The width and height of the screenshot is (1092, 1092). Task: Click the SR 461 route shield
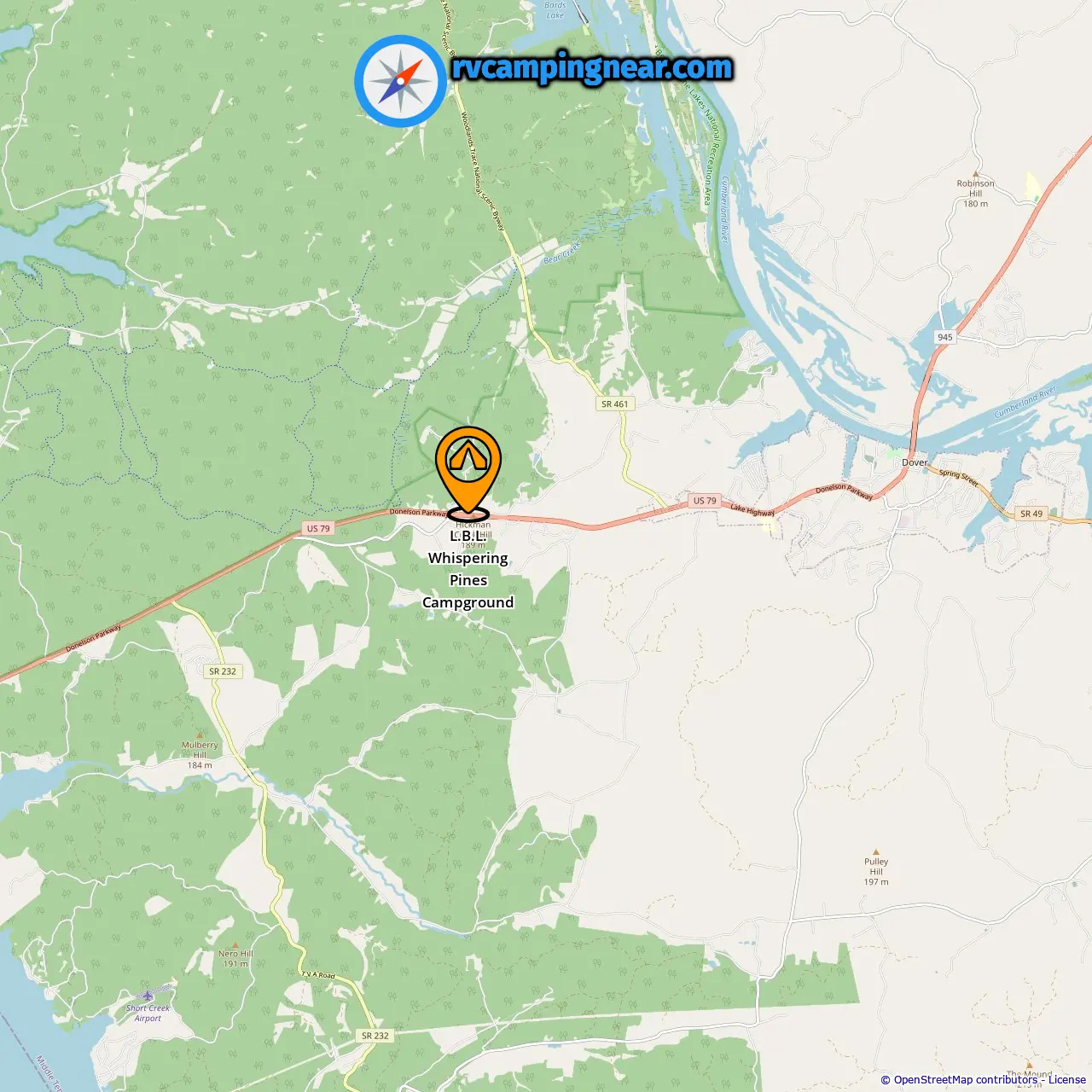coord(615,404)
